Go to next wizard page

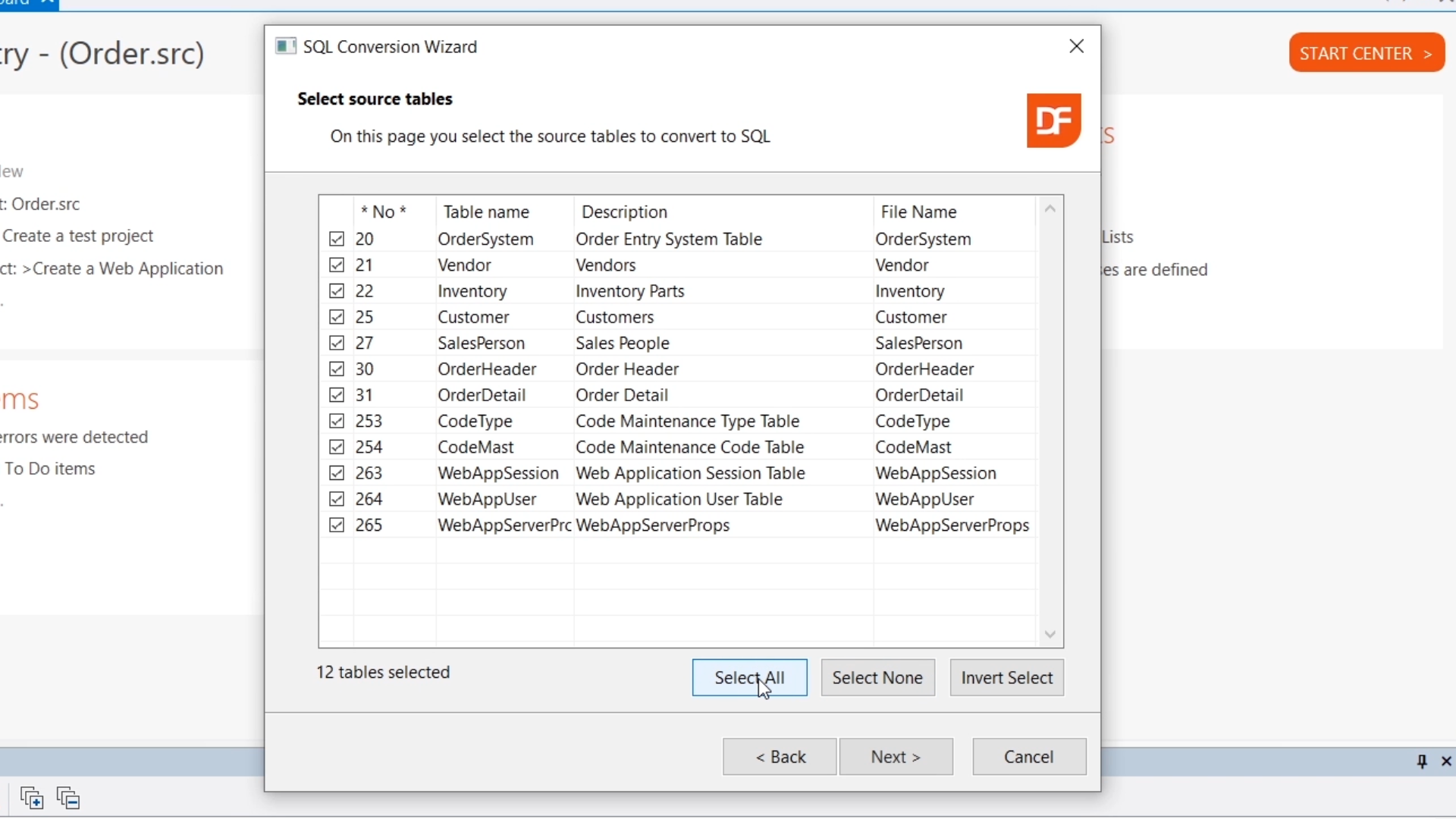896,757
